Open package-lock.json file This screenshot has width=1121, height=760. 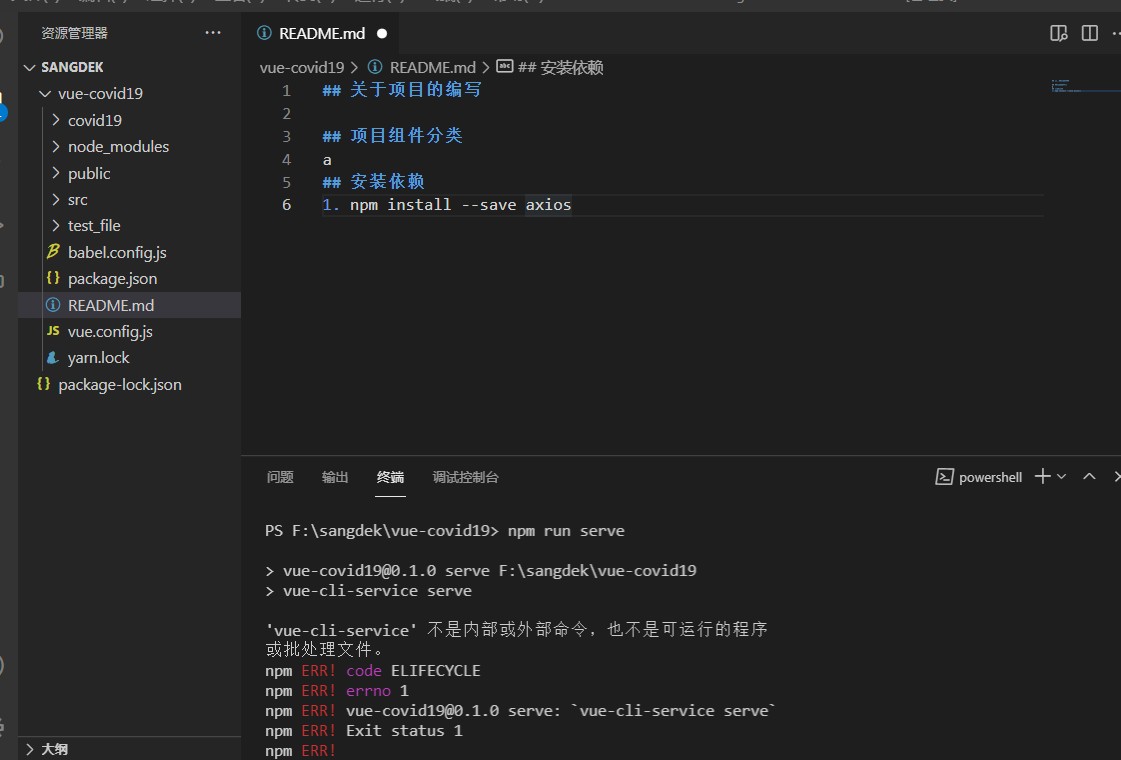[120, 385]
